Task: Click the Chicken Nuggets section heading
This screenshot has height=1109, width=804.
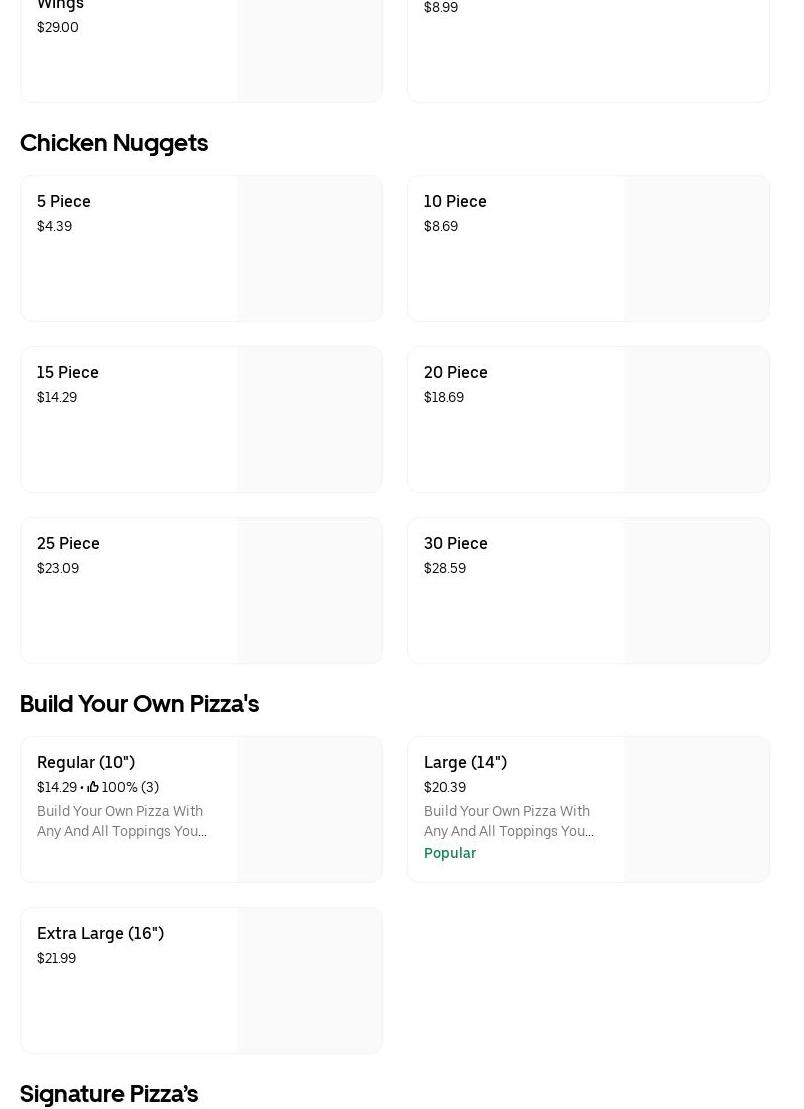Action: pyautogui.click(x=114, y=143)
